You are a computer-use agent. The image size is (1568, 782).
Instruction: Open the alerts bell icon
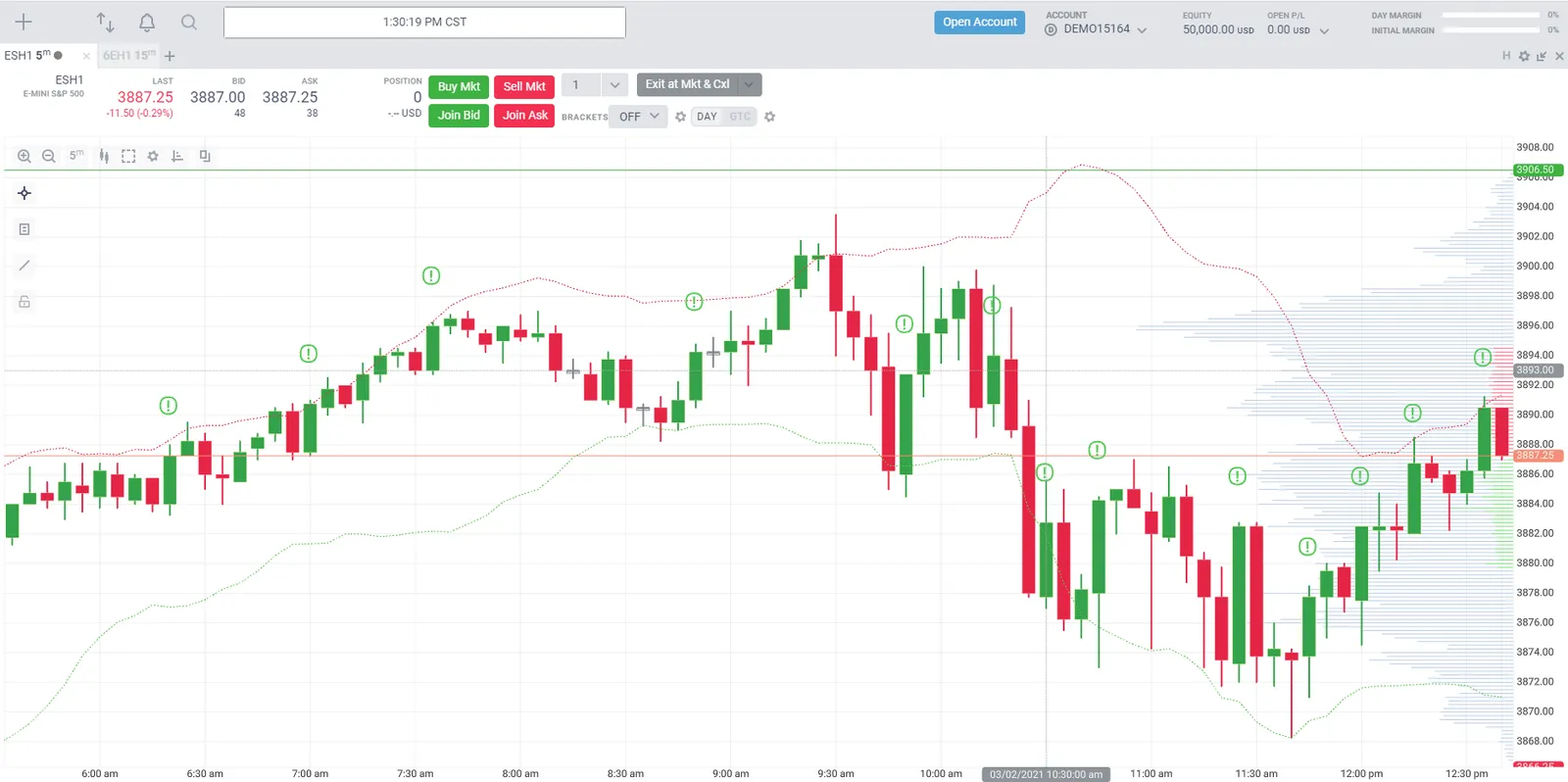pos(147,22)
